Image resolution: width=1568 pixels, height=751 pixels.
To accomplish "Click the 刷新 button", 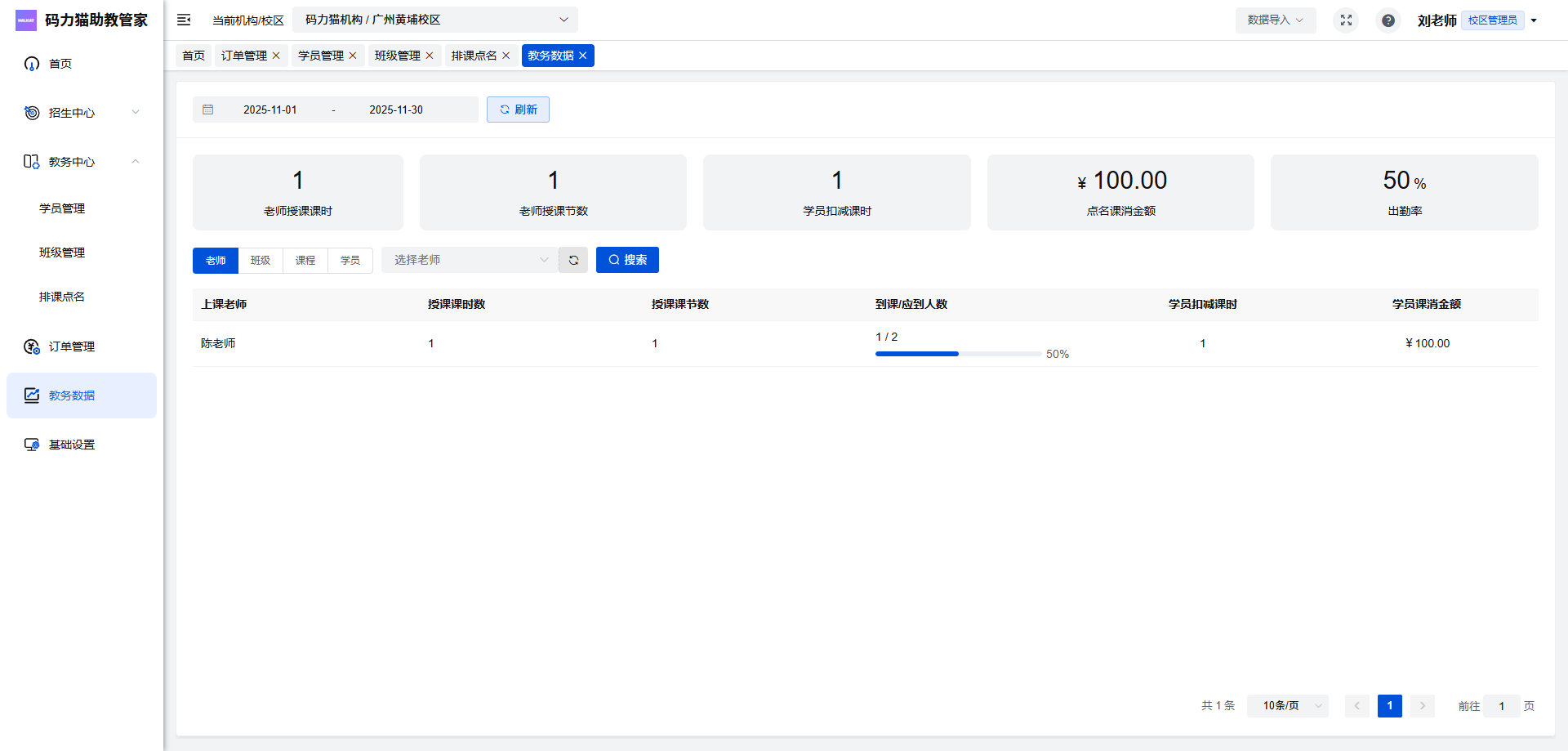I will (518, 110).
